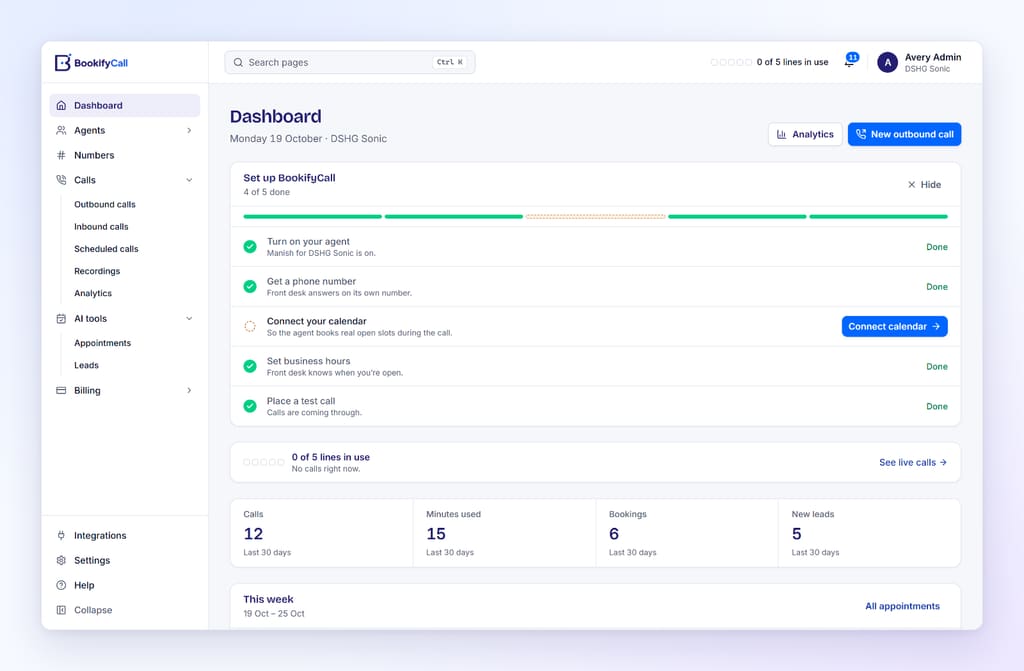Click the Avery Admin avatar circle
This screenshot has height=671, width=1024.
[888, 63]
